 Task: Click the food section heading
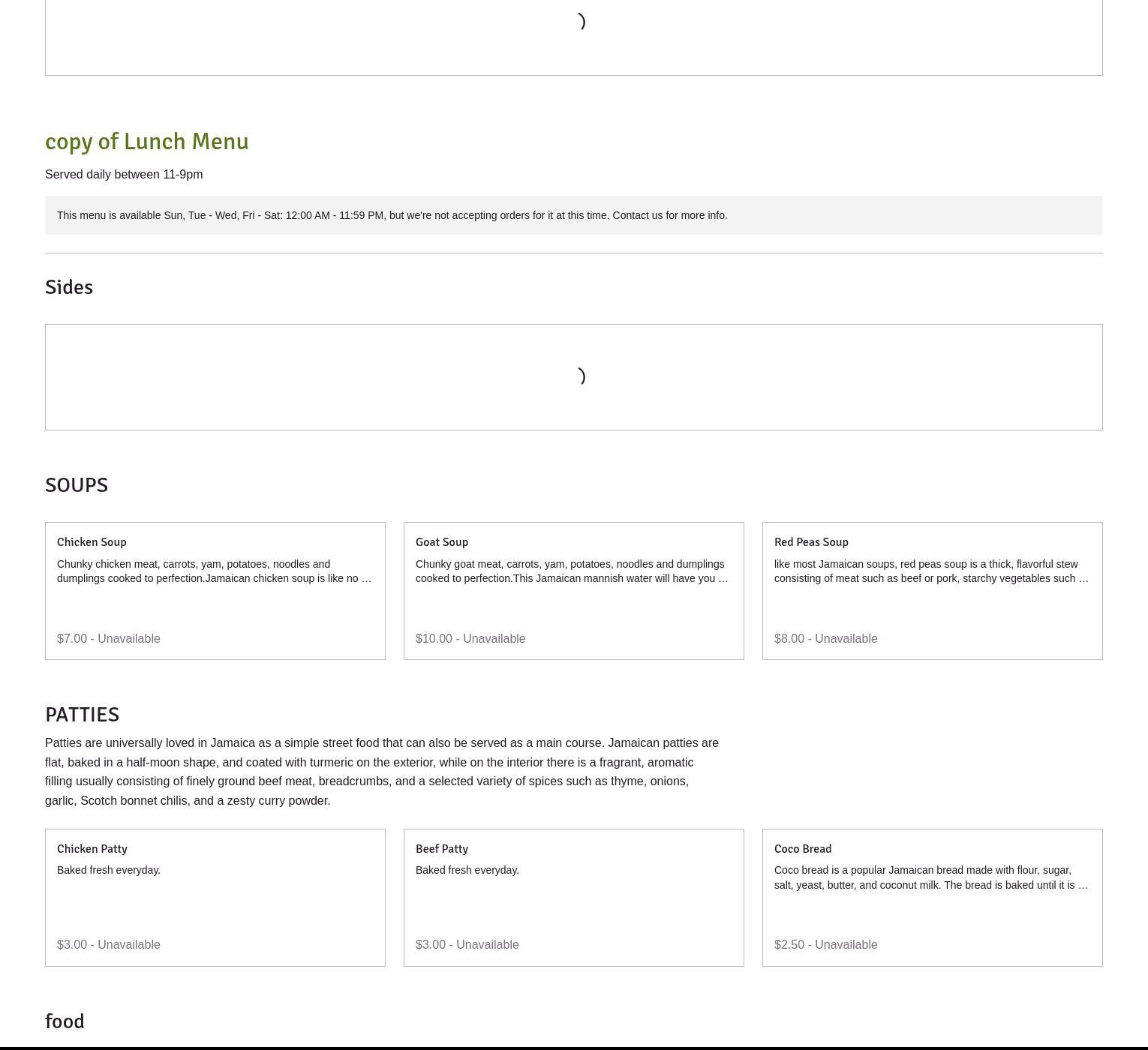pyautogui.click(x=65, y=1021)
